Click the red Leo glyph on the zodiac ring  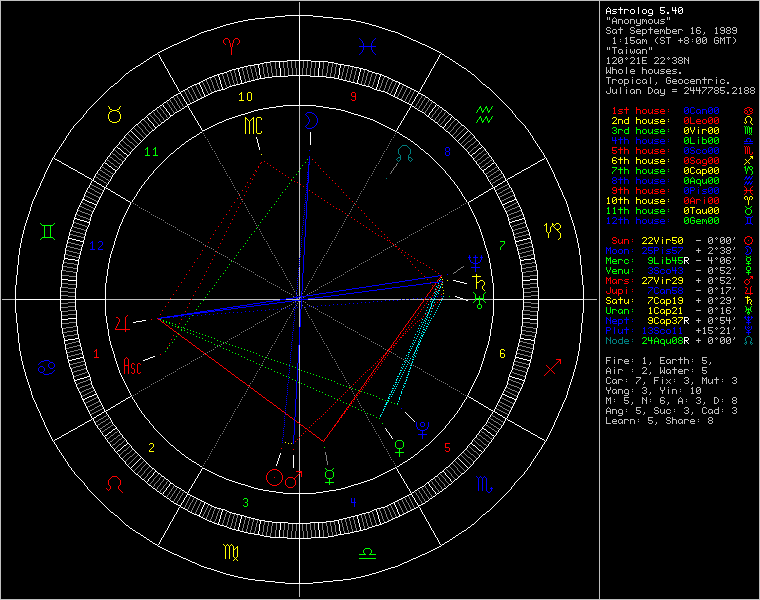tap(115, 484)
